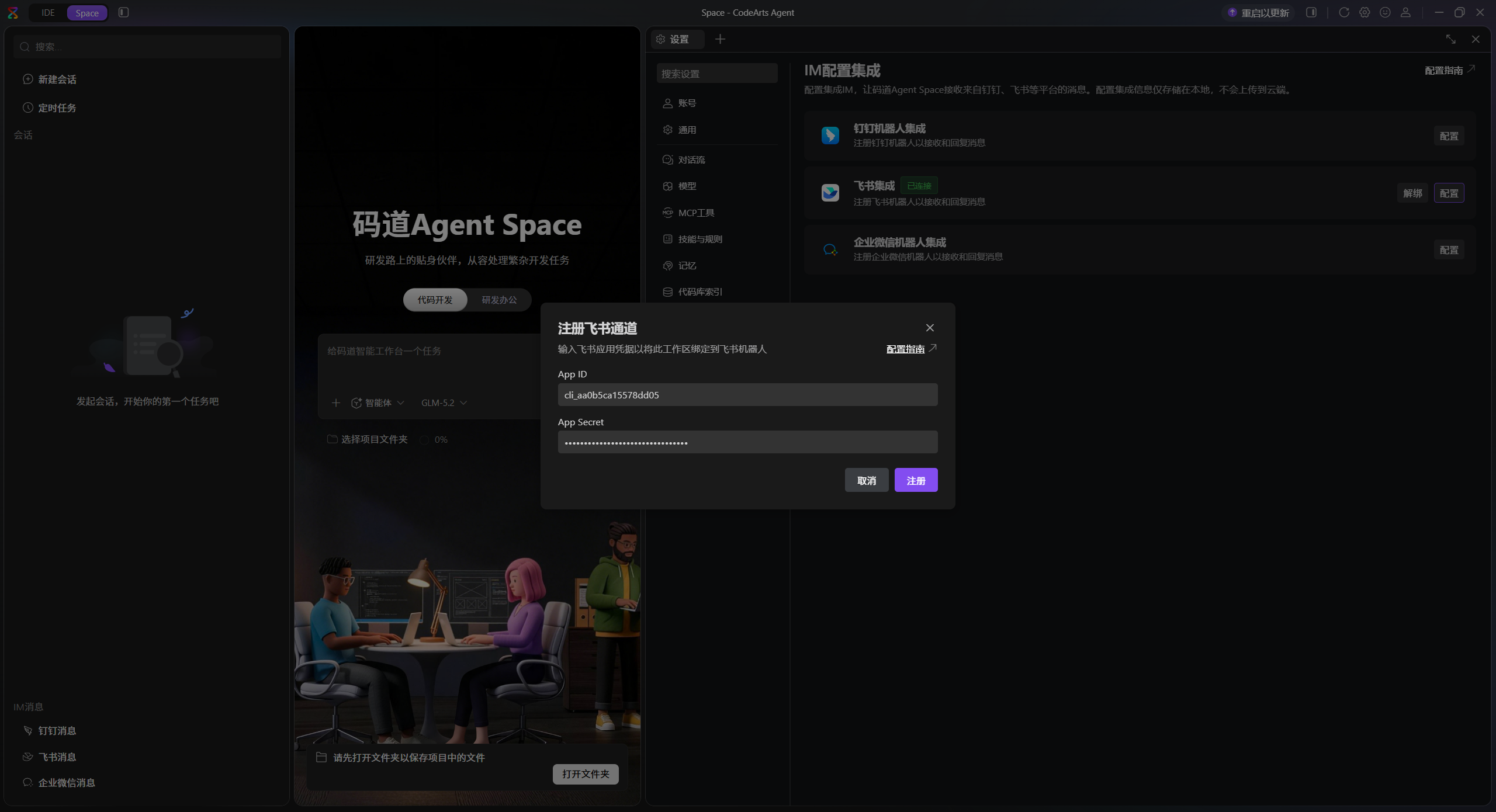Open the 对话流 settings section

pyautogui.click(x=718, y=159)
